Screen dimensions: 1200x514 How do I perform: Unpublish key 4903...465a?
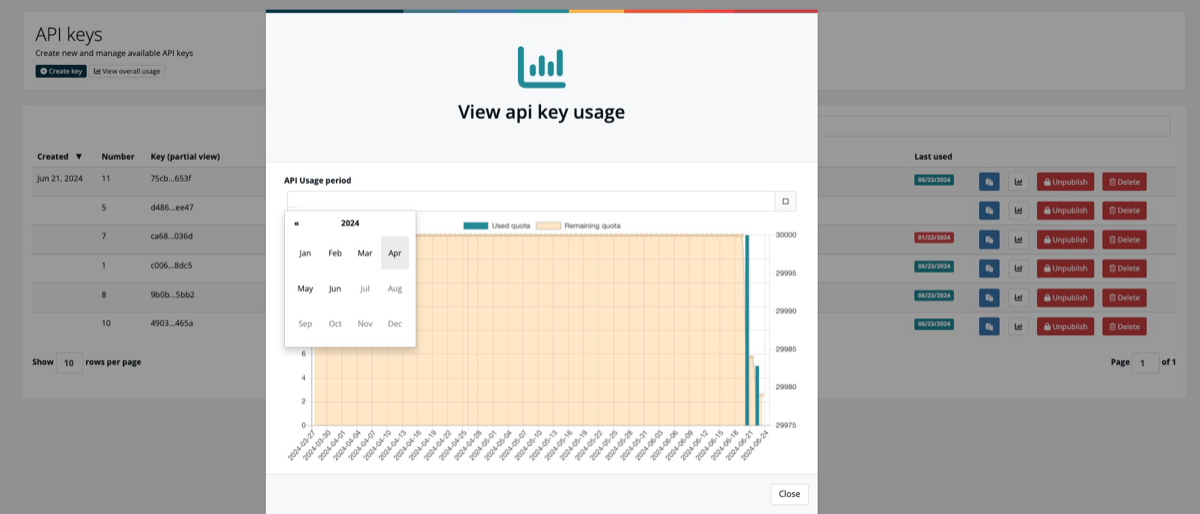1065,326
